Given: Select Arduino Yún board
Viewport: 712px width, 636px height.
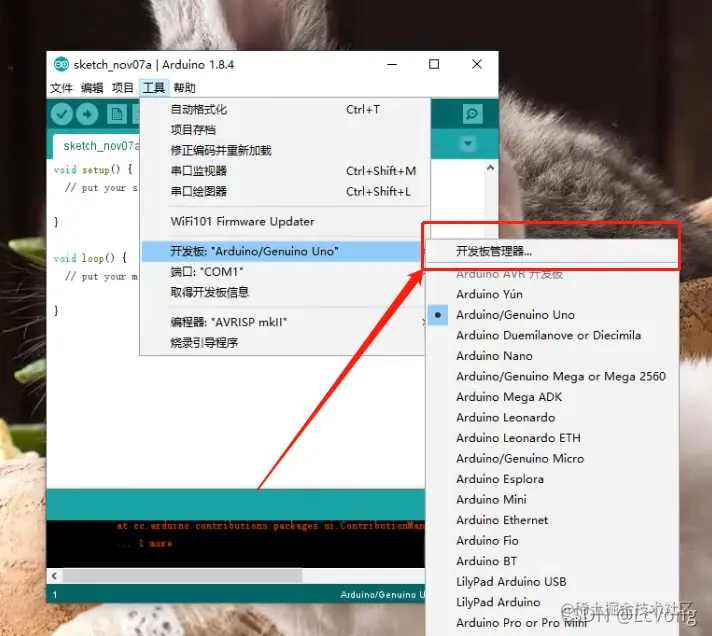Looking at the screenshot, I should (x=552, y=294).
